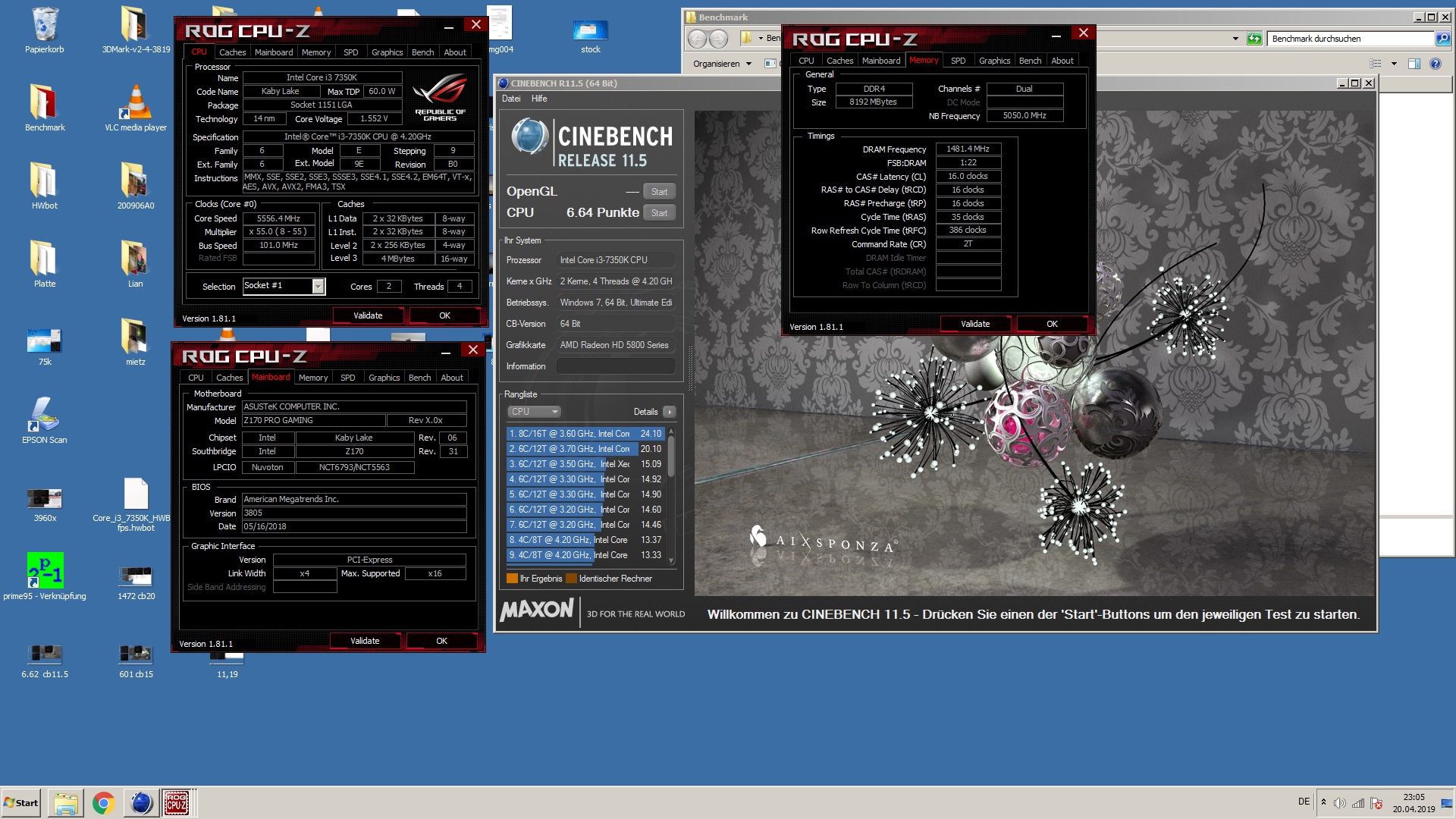The width and height of the screenshot is (1456, 819).
Task: Click the Benchmark durchsuchen search field
Action: (1351, 39)
